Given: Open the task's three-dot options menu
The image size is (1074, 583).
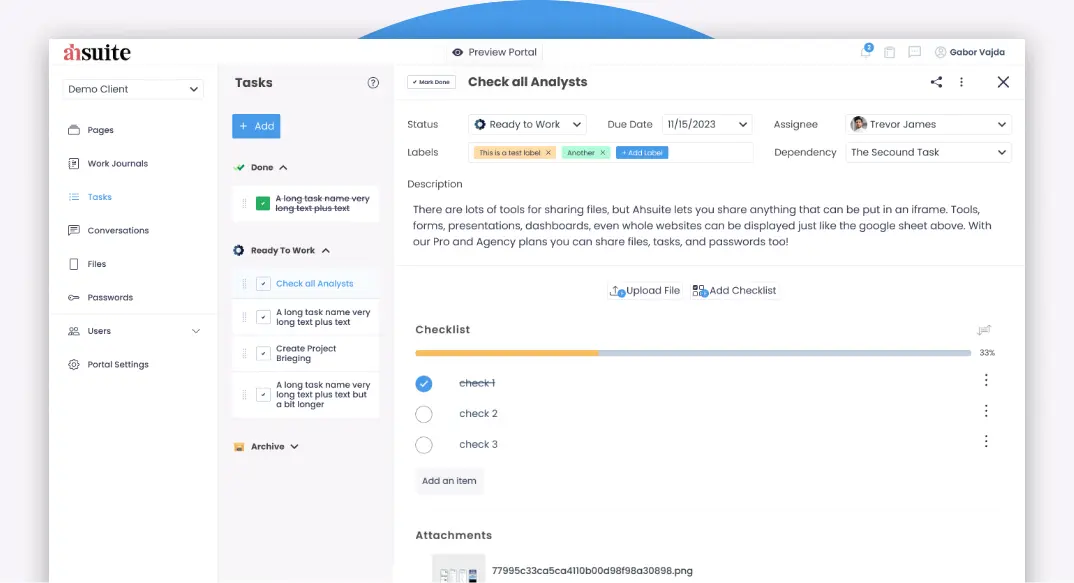Looking at the screenshot, I should pyautogui.click(x=962, y=82).
